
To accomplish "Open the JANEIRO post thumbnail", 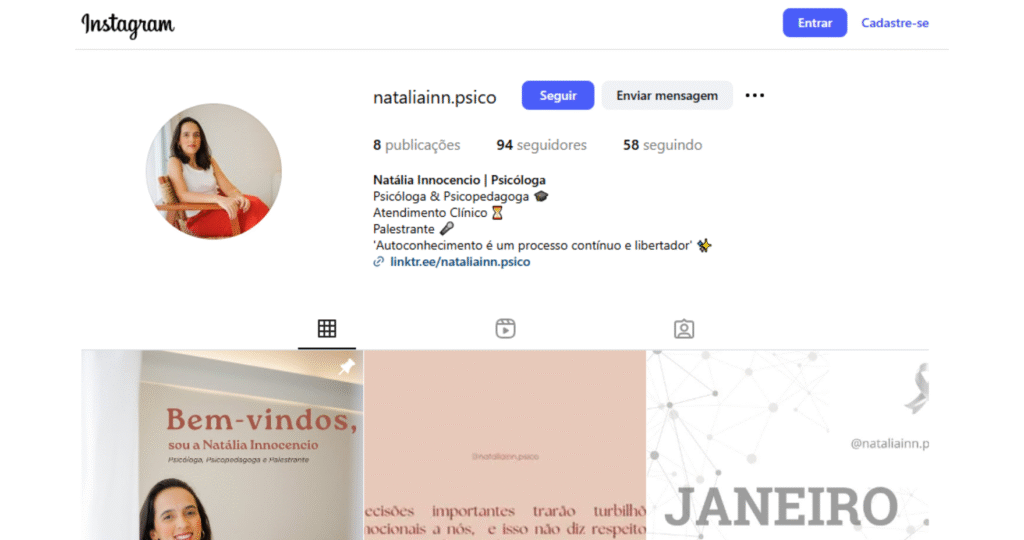I will click(x=788, y=445).
